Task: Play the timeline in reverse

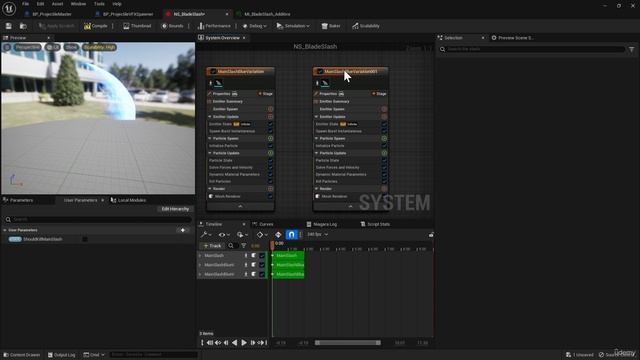Action: [x=235, y=343]
